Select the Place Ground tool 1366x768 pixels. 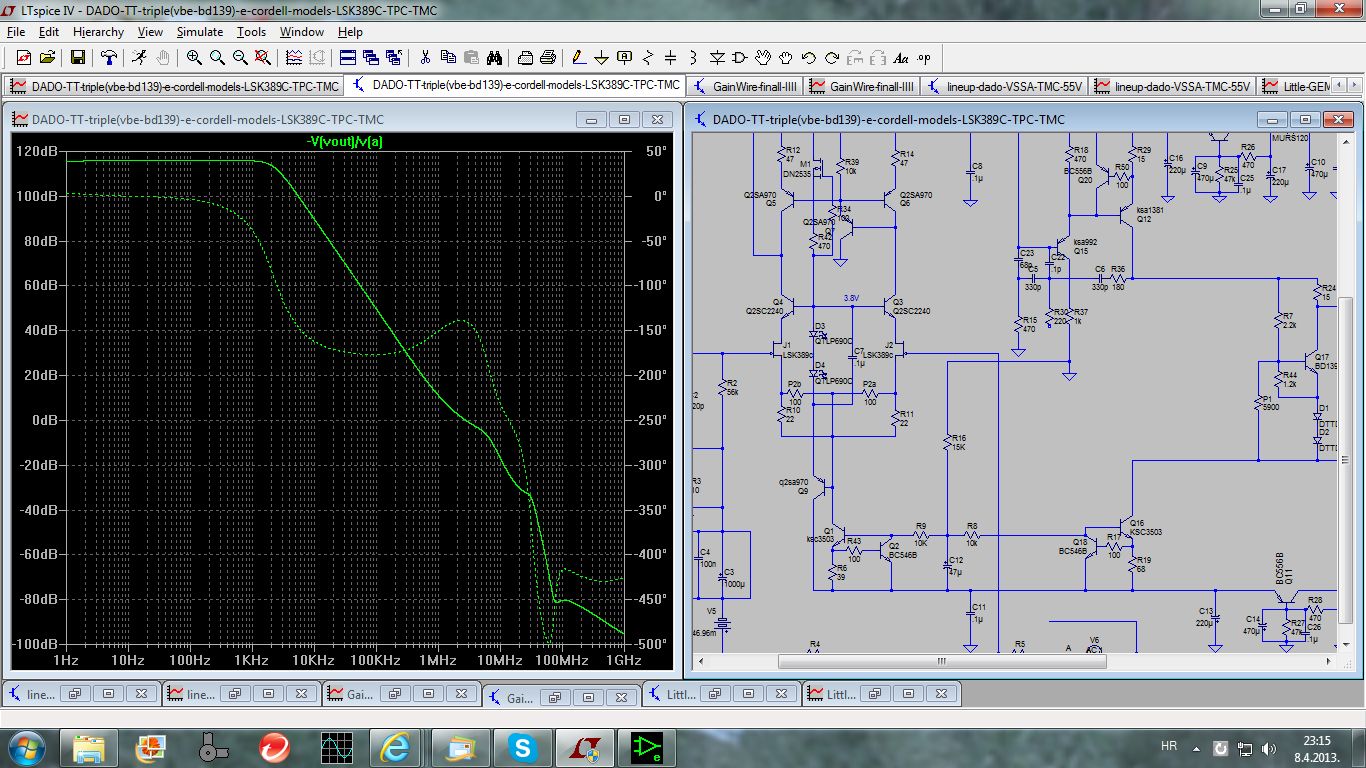click(602, 58)
